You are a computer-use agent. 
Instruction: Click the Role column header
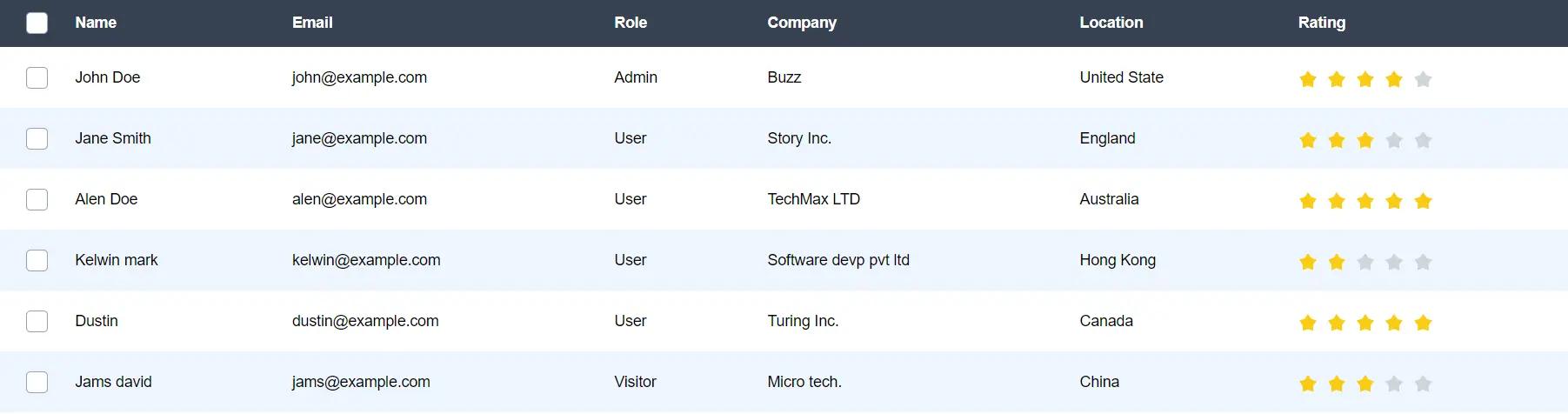click(631, 23)
